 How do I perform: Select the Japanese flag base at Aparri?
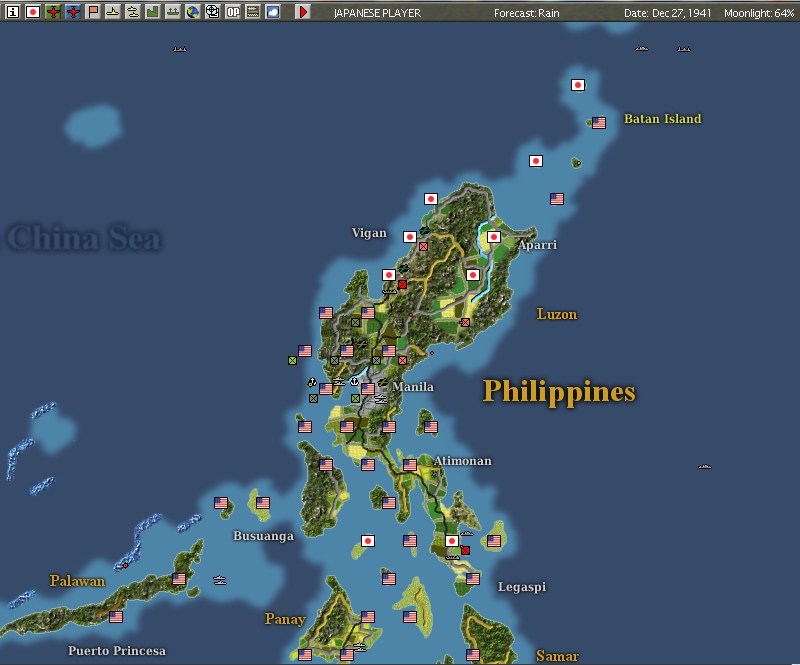[x=494, y=237]
